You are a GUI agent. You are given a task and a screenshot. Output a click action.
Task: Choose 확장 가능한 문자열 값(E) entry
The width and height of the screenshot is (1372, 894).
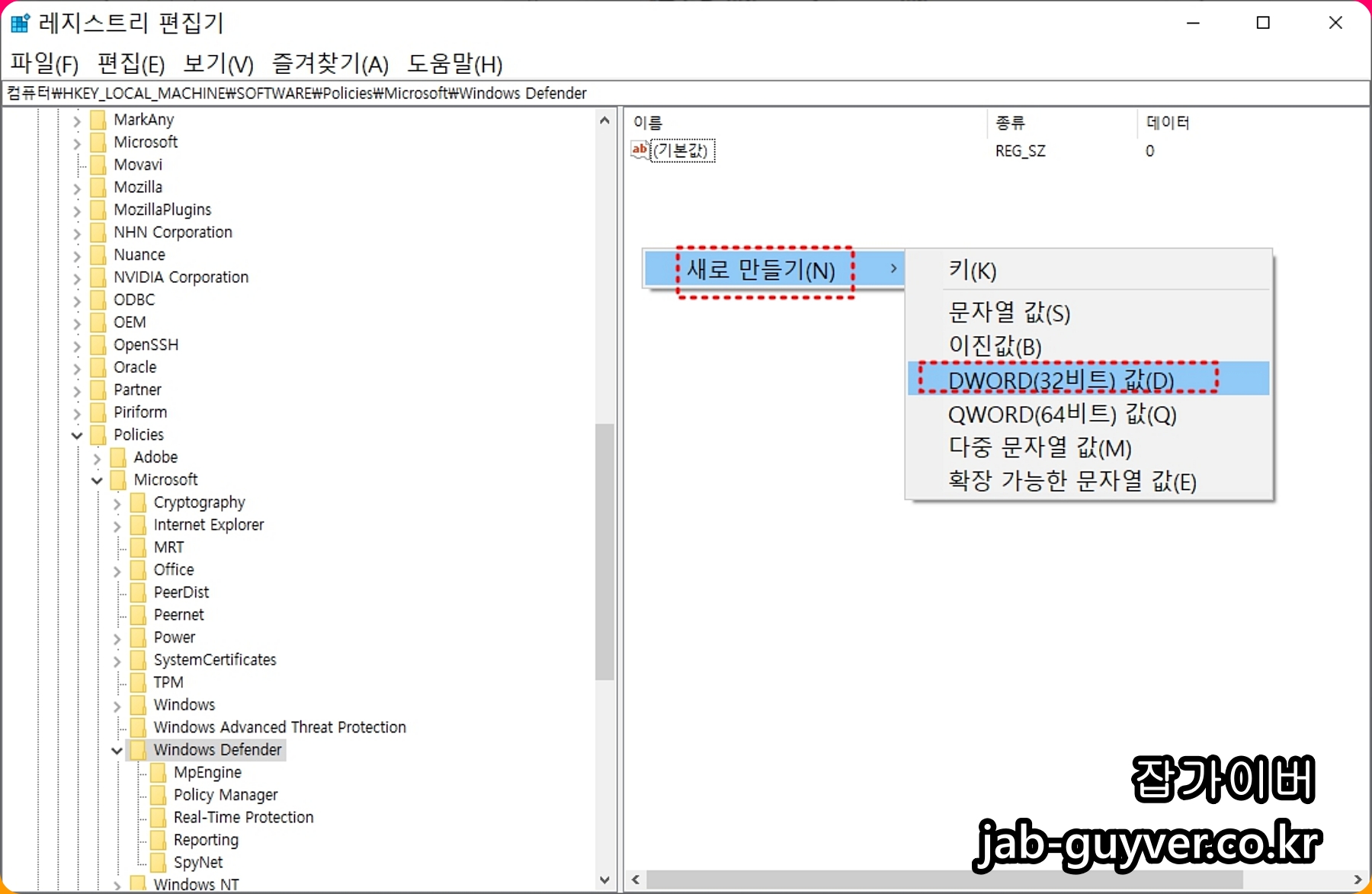1088,481
